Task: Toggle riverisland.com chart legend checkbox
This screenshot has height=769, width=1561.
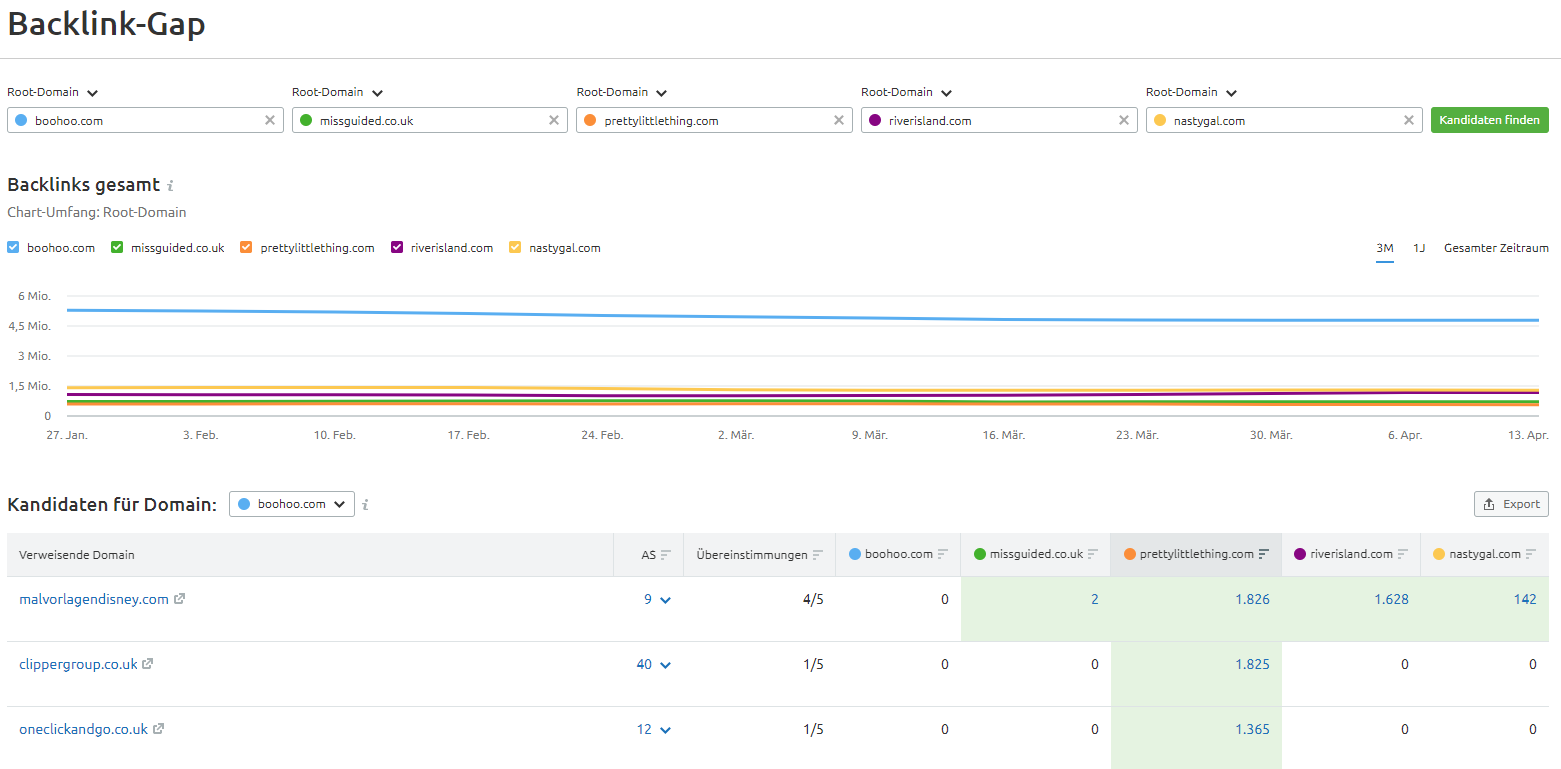Action: click(x=397, y=248)
